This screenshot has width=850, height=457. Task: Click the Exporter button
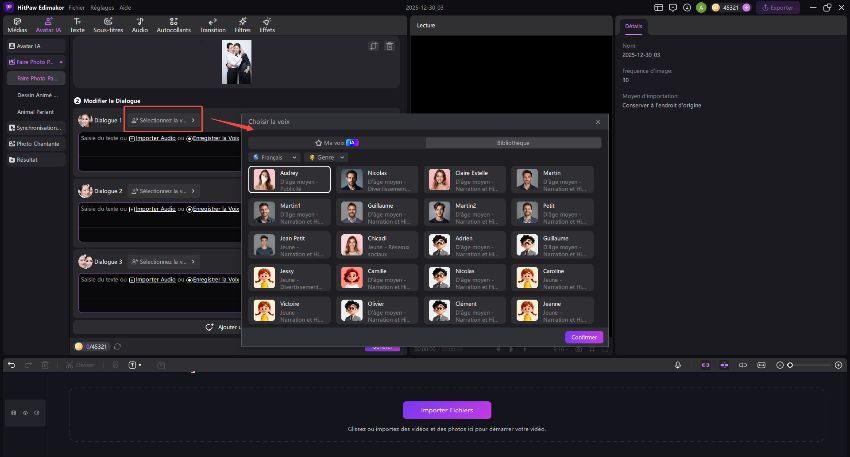[x=778, y=7]
